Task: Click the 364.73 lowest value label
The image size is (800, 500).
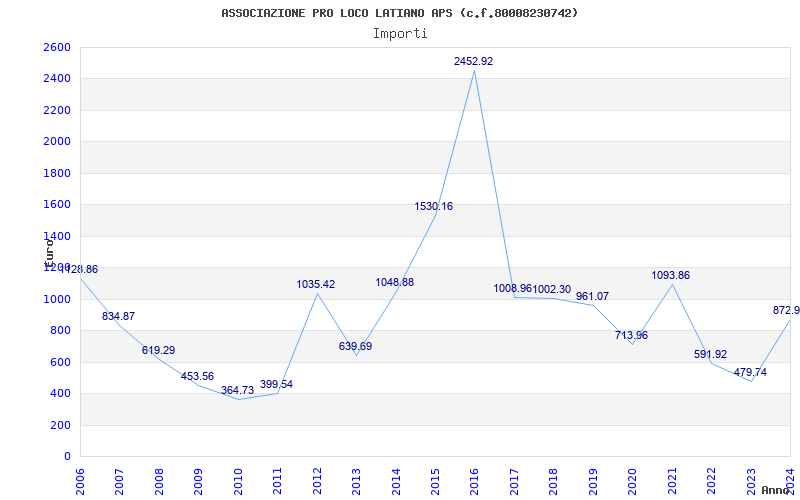Action: (x=237, y=390)
